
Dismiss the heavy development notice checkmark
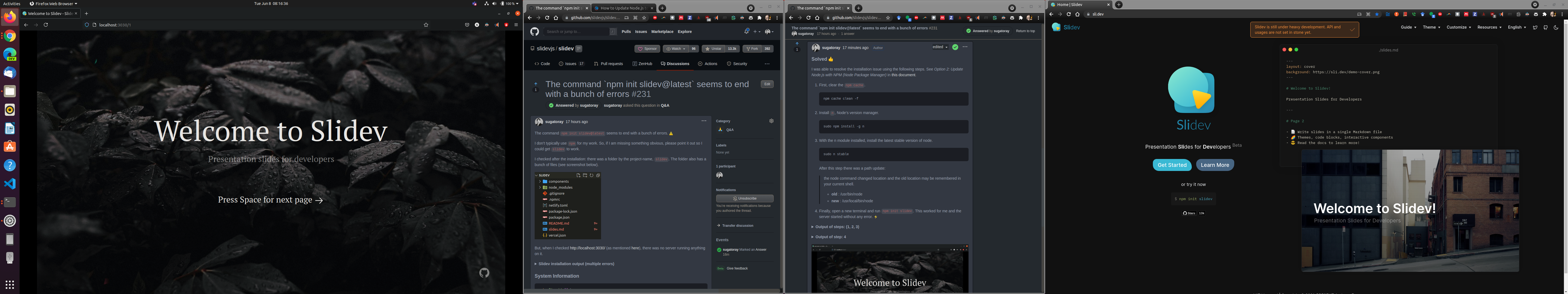coord(1352,30)
